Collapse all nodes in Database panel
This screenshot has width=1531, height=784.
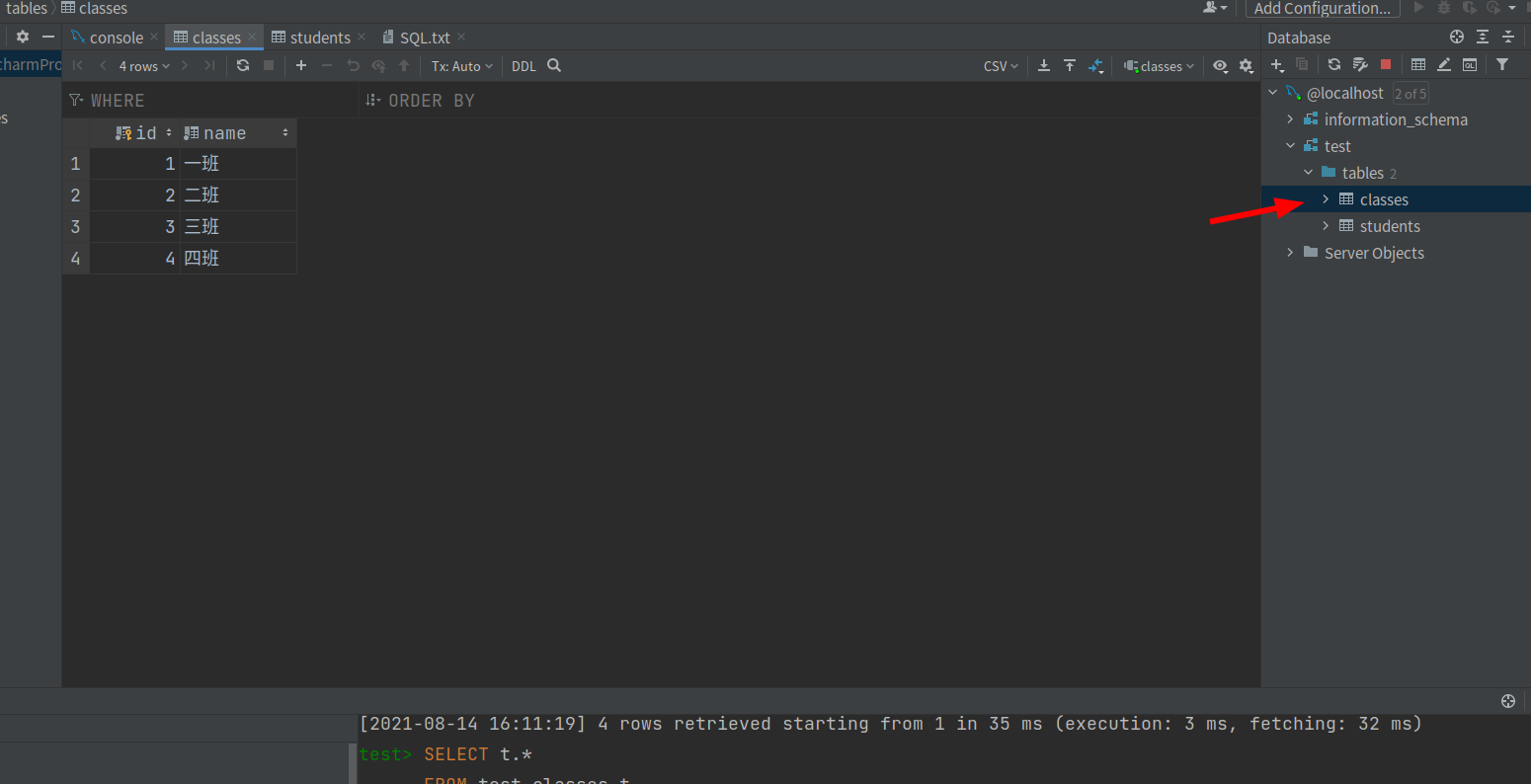(1508, 38)
